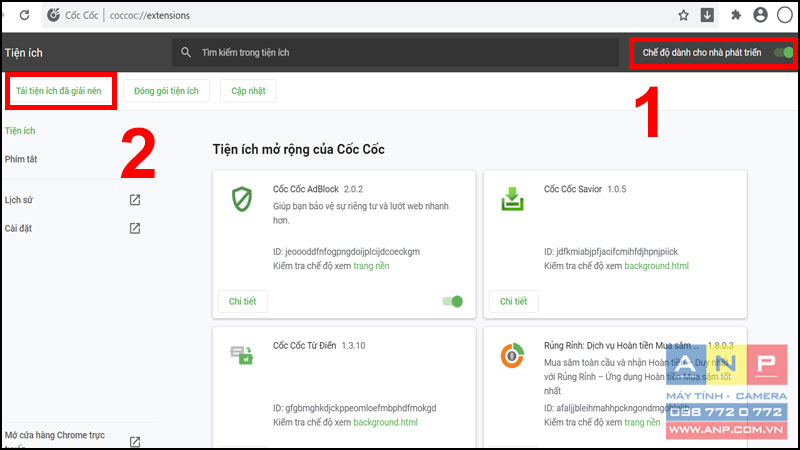Viewport: 800px width, 450px height.
Task: Open AdBlock trang nền link
Action: [x=371, y=266]
